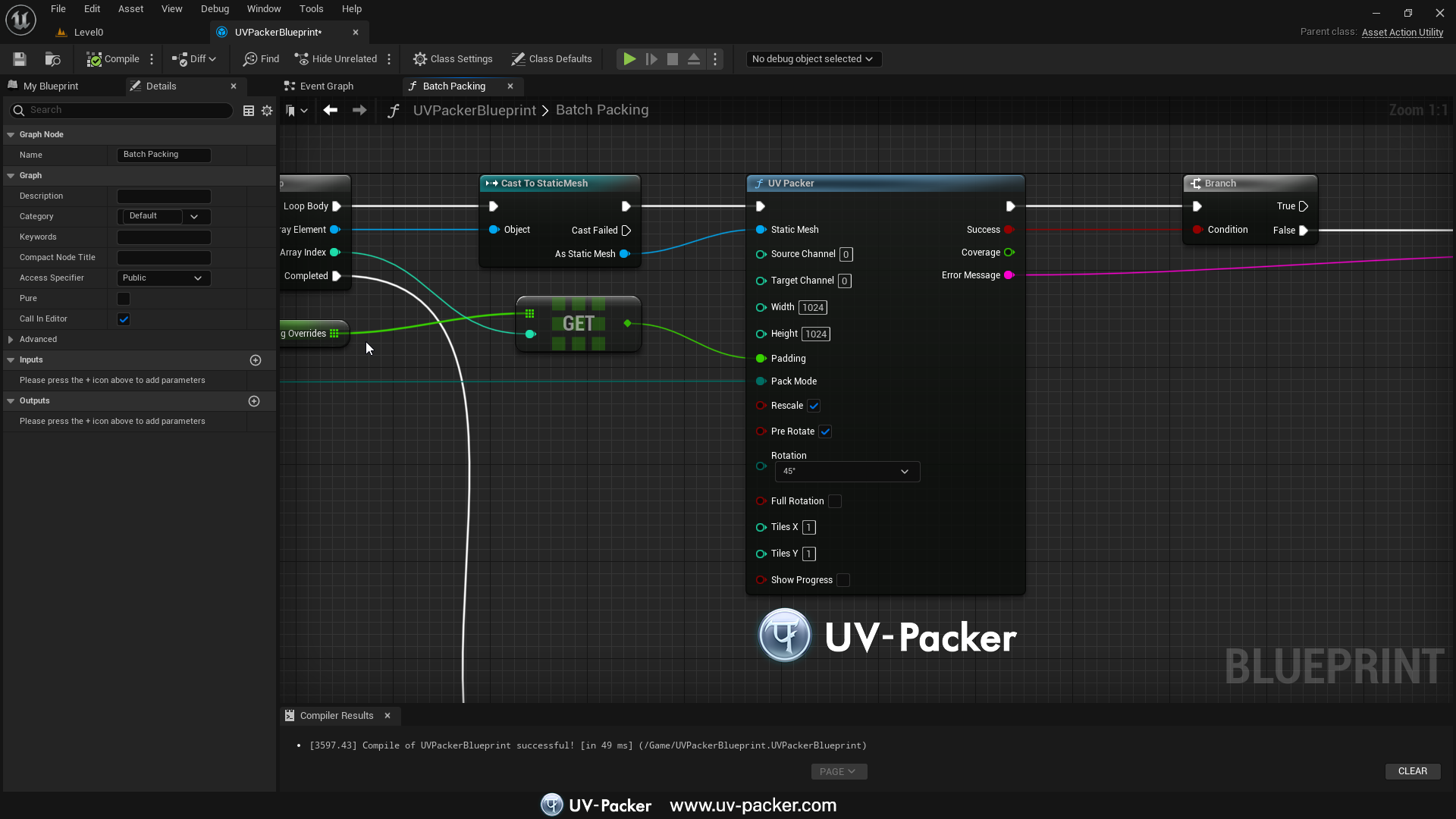The width and height of the screenshot is (1456, 819).
Task: Toggle Rescale checkbox on UV Packer
Action: click(x=814, y=406)
